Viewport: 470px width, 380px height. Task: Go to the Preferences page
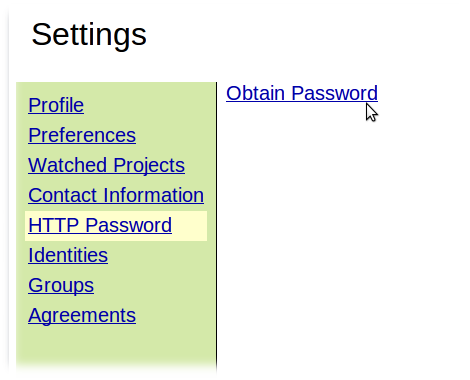pos(82,135)
